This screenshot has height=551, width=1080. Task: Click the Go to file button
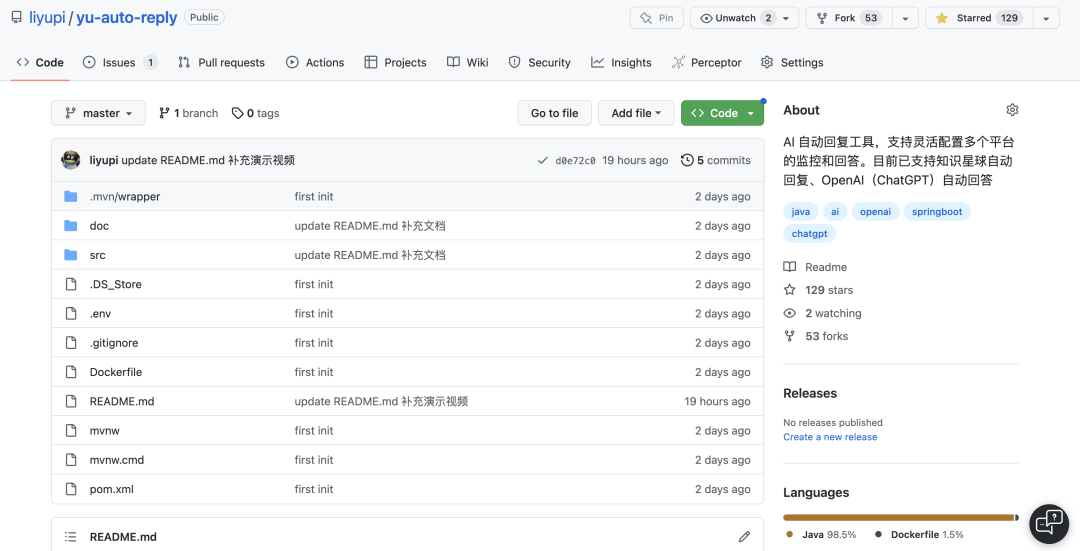(554, 113)
